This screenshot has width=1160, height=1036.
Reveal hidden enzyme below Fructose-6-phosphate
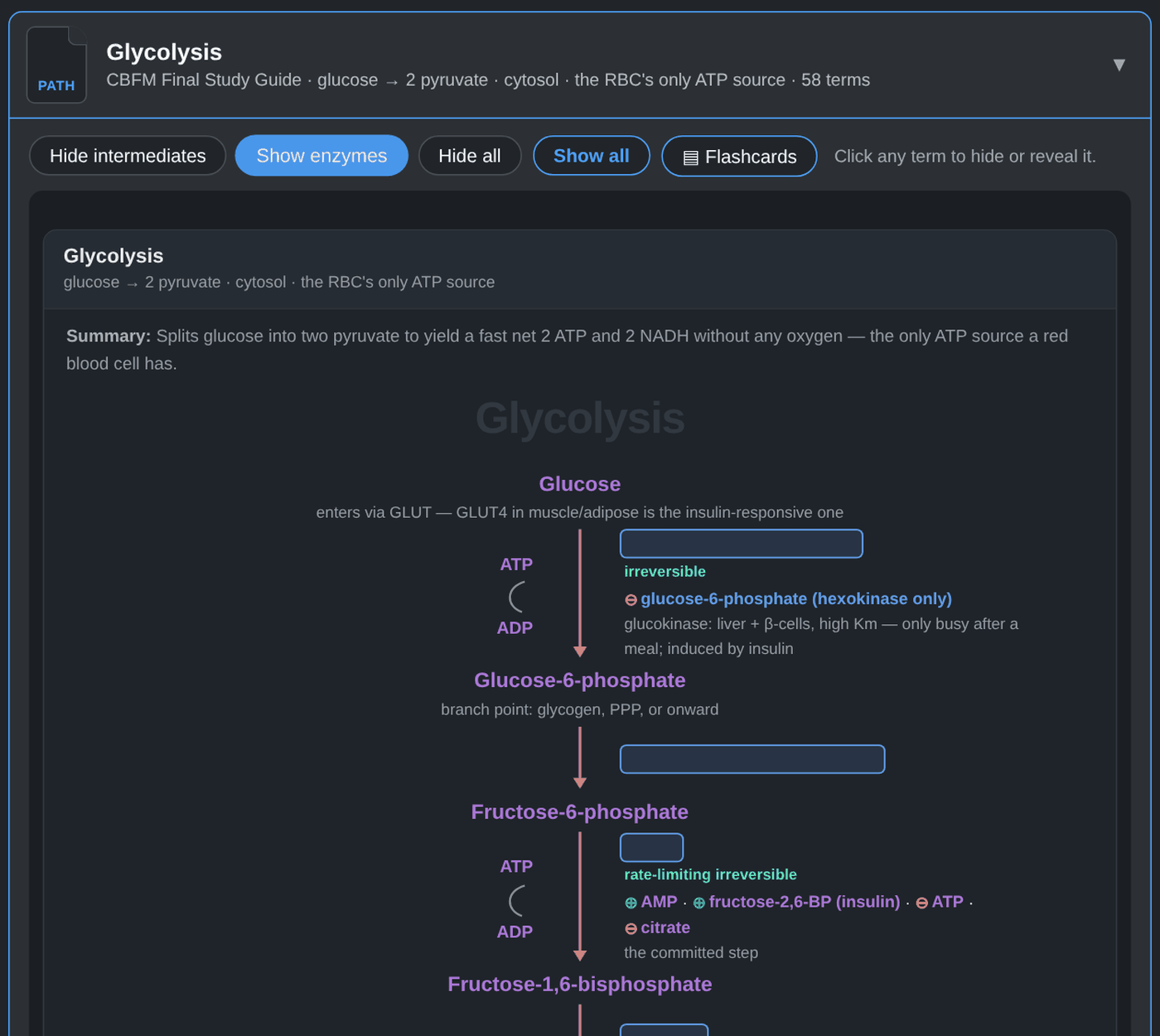coord(652,848)
